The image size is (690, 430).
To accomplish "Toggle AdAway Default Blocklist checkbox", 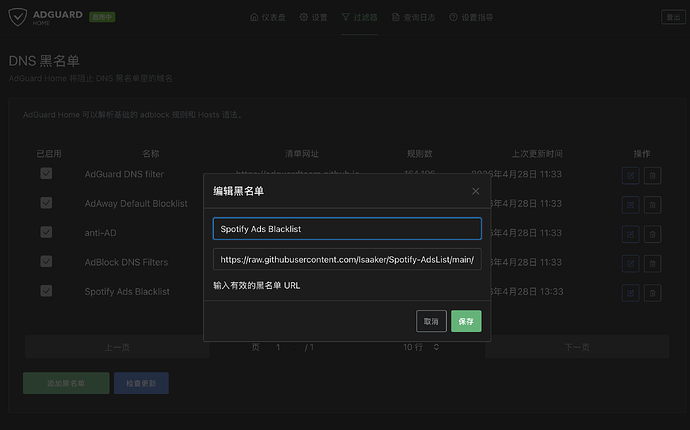I will pyautogui.click(x=46, y=203).
